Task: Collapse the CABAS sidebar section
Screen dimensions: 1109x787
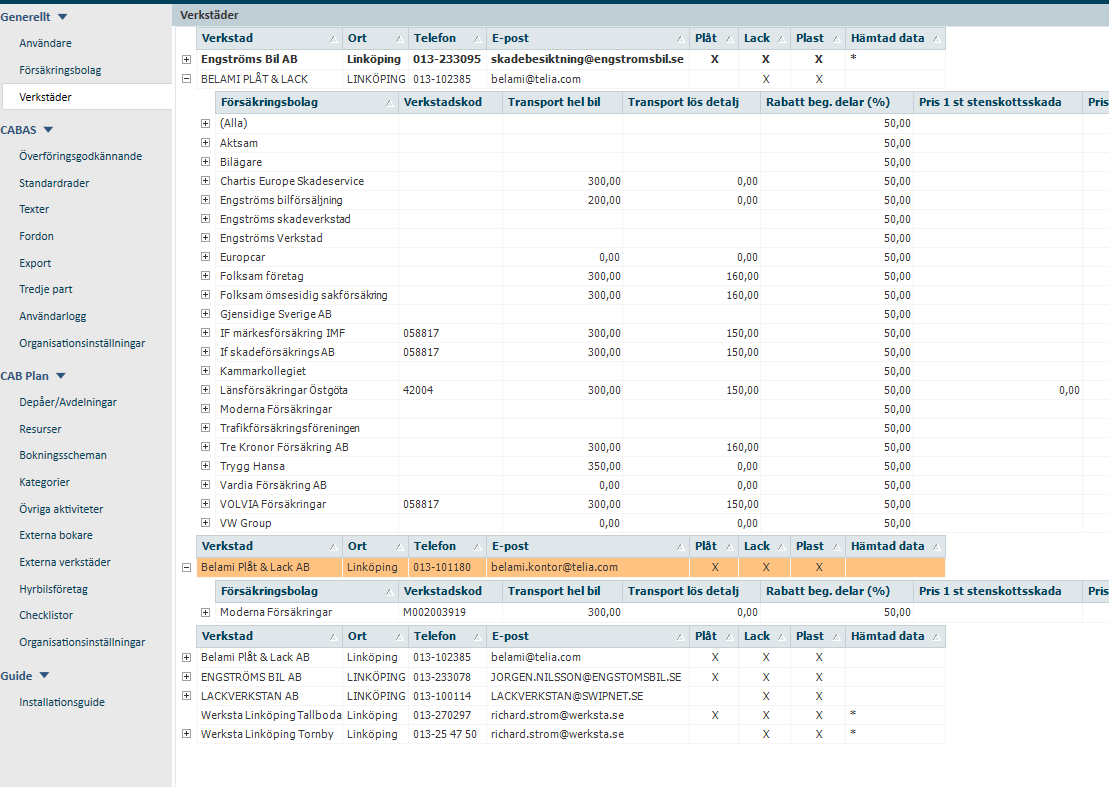Action: point(48,130)
